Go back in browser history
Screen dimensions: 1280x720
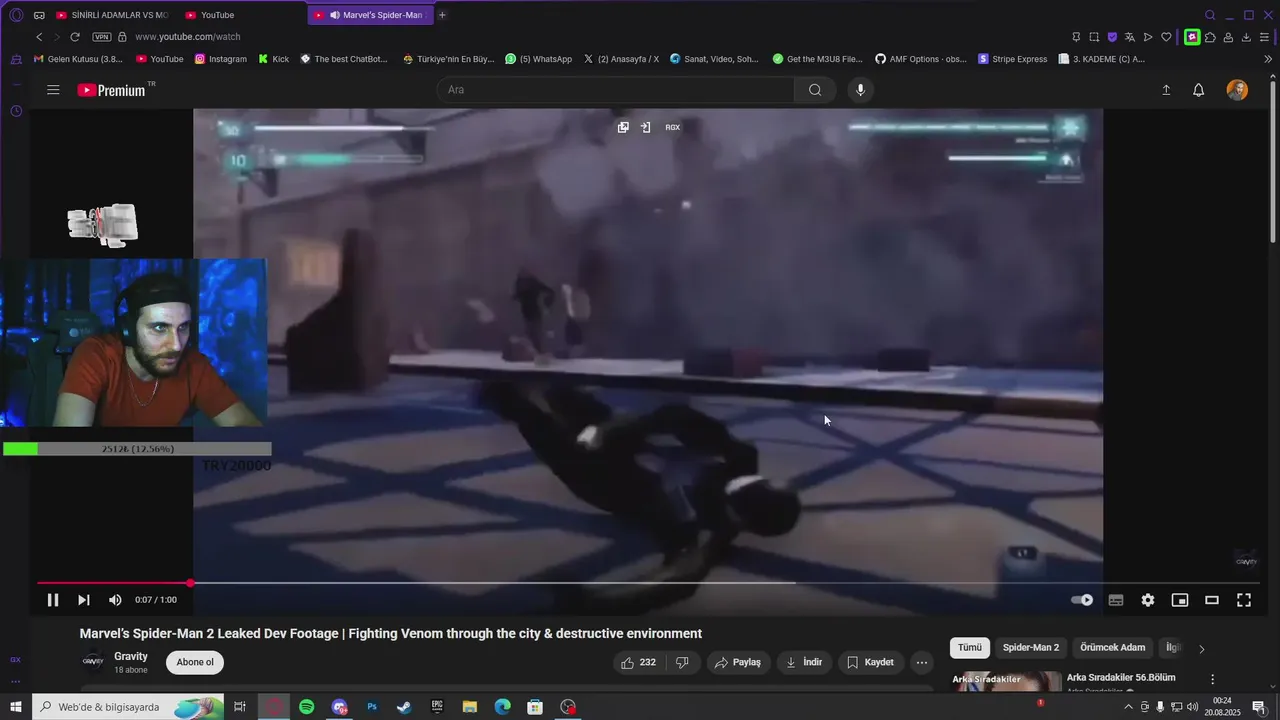(39, 37)
